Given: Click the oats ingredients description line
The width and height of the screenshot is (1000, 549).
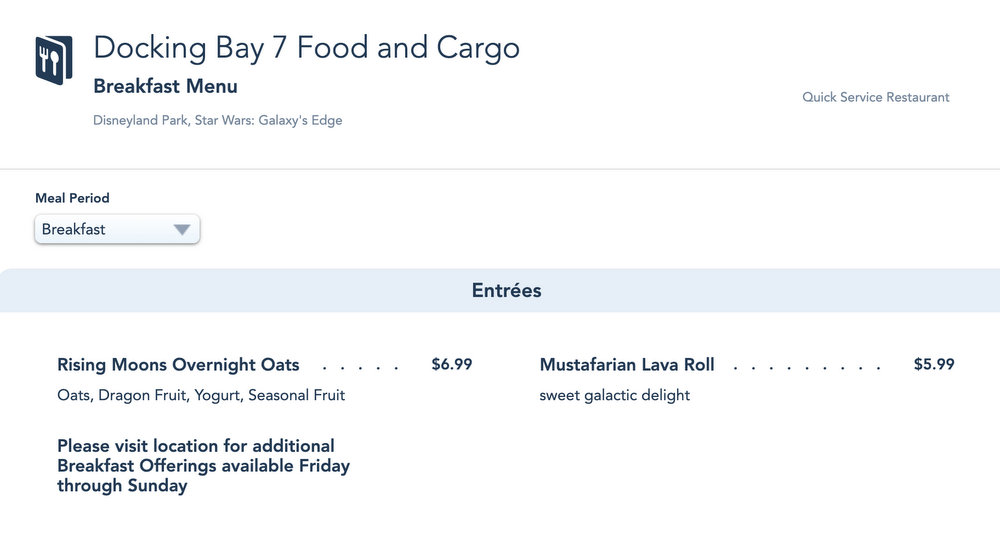Looking at the screenshot, I should point(201,395).
